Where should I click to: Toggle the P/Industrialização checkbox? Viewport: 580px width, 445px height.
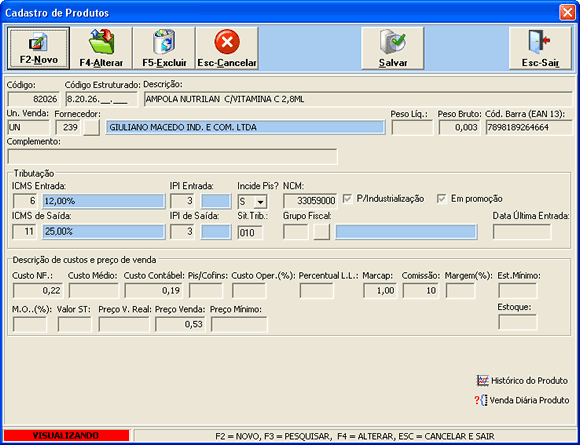click(x=347, y=199)
